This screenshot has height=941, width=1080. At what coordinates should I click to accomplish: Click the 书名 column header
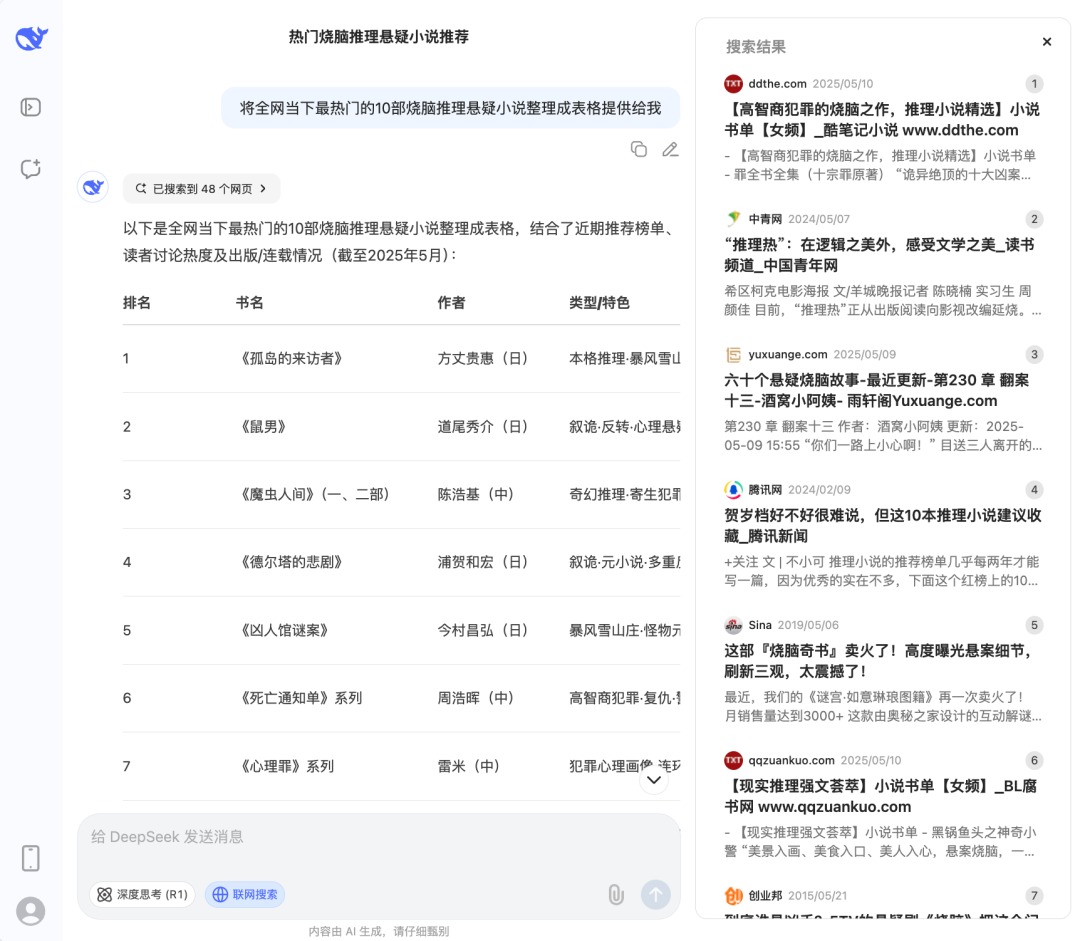(x=249, y=302)
